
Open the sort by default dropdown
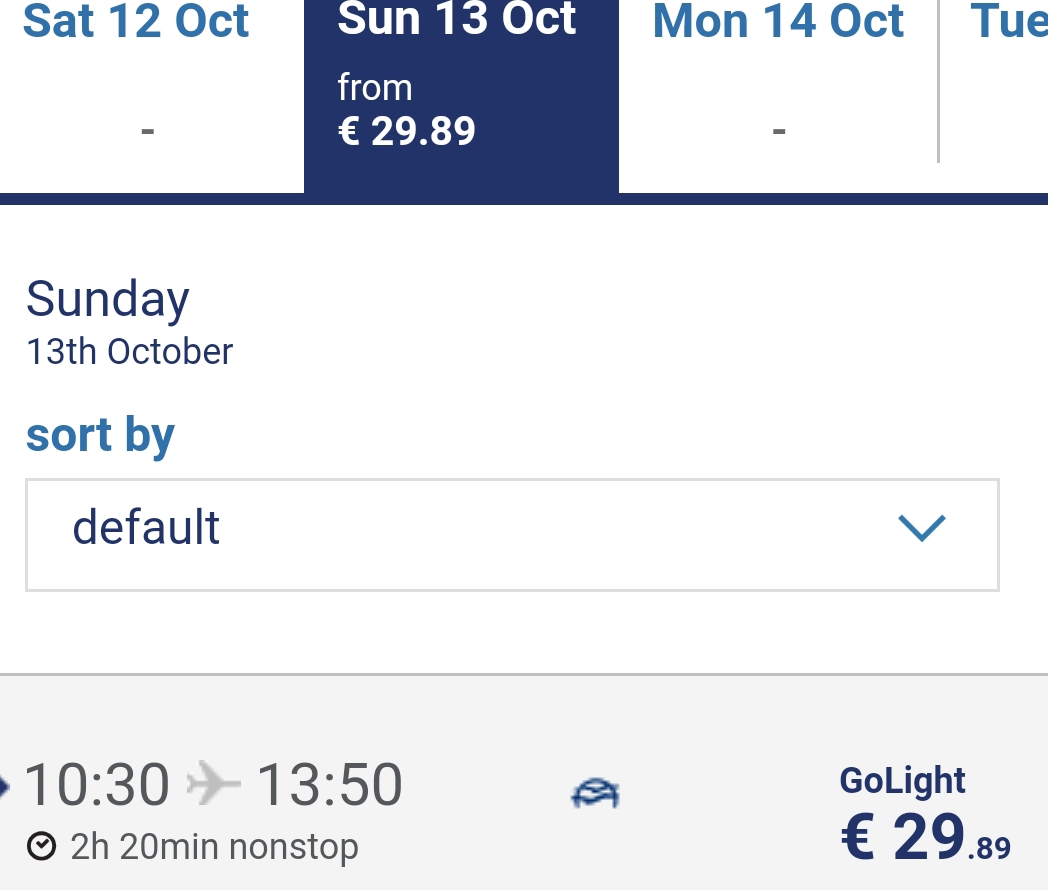pos(512,535)
